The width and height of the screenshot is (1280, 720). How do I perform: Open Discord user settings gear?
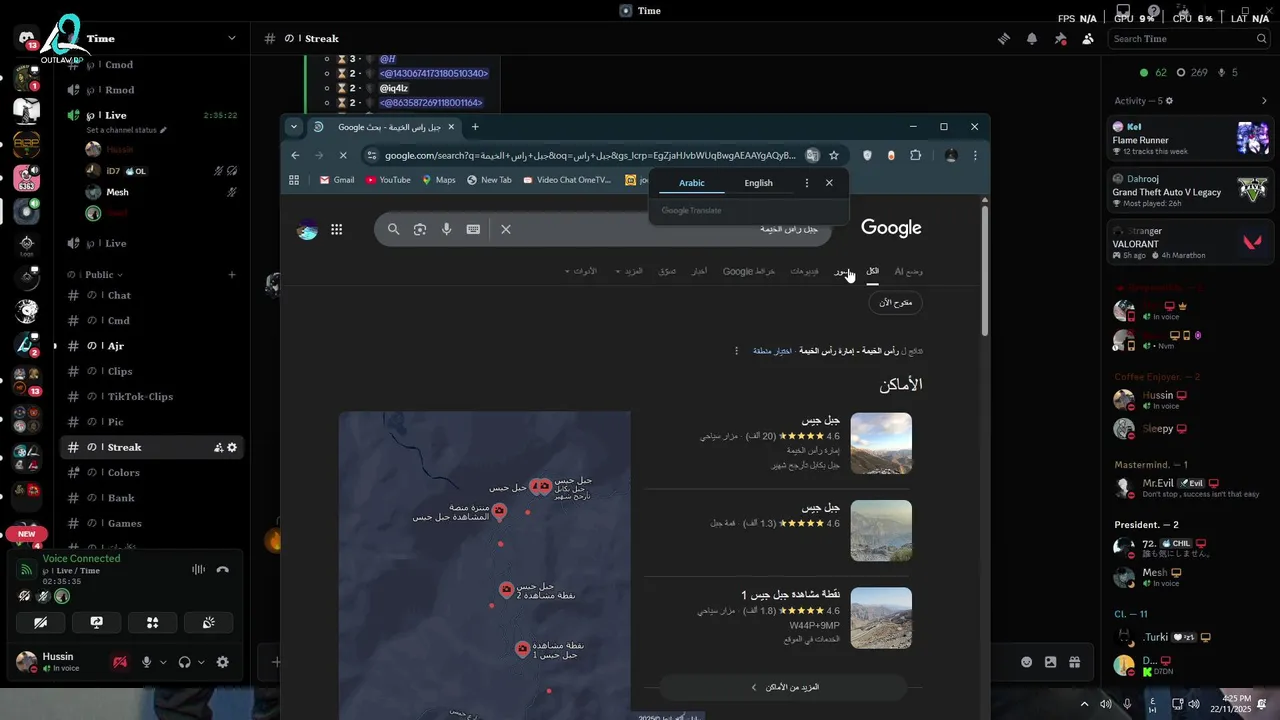[x=222, y=662]
